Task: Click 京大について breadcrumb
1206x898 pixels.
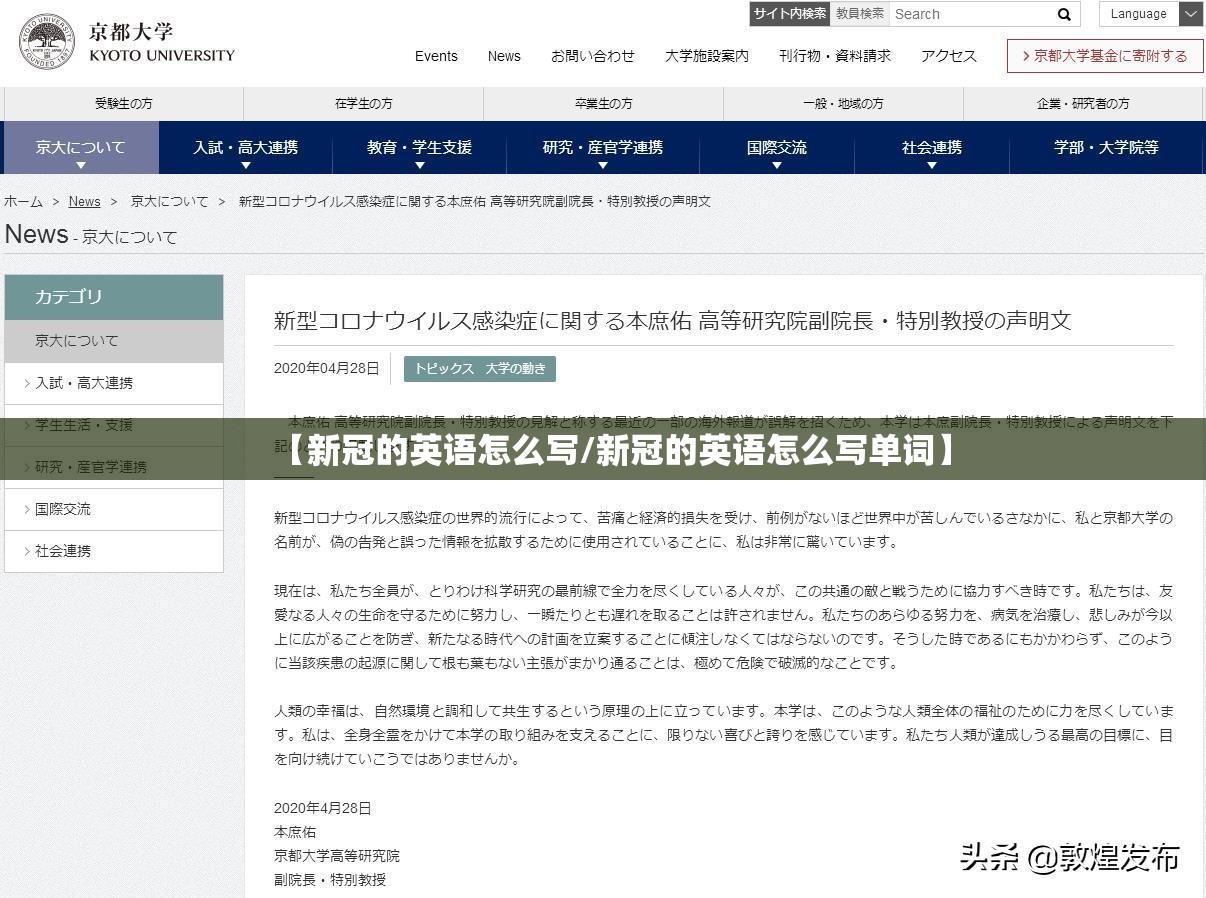Action: 169,201
